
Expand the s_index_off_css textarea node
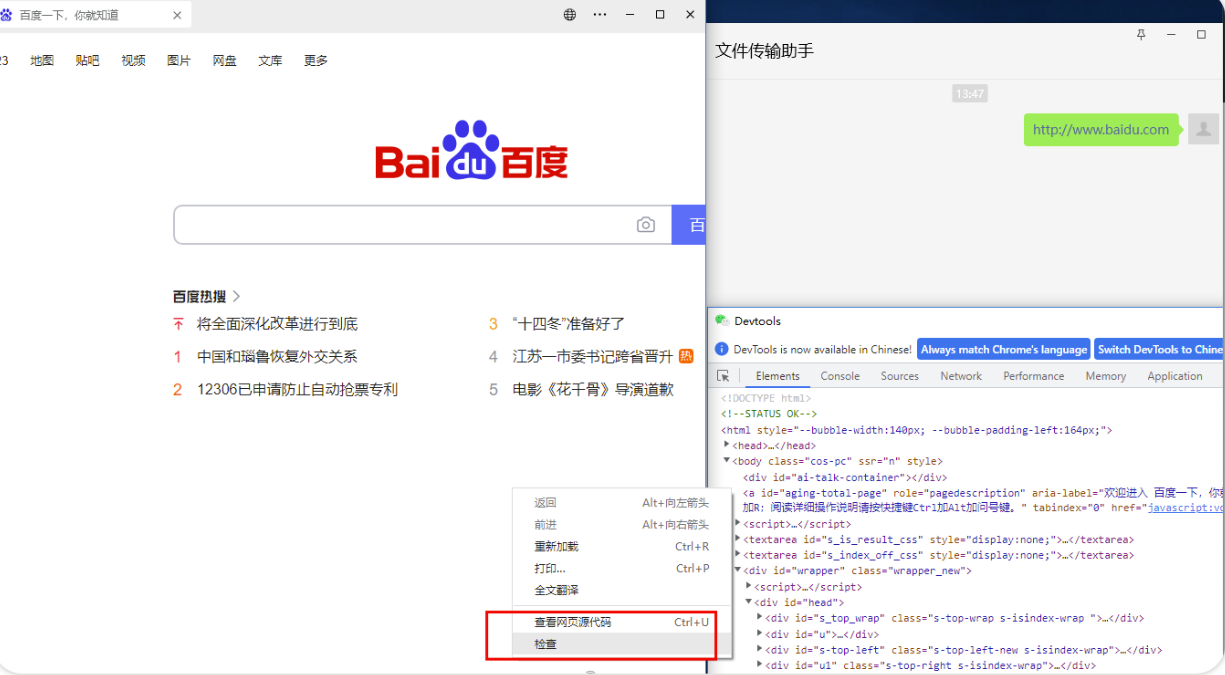tap(738, 554)
